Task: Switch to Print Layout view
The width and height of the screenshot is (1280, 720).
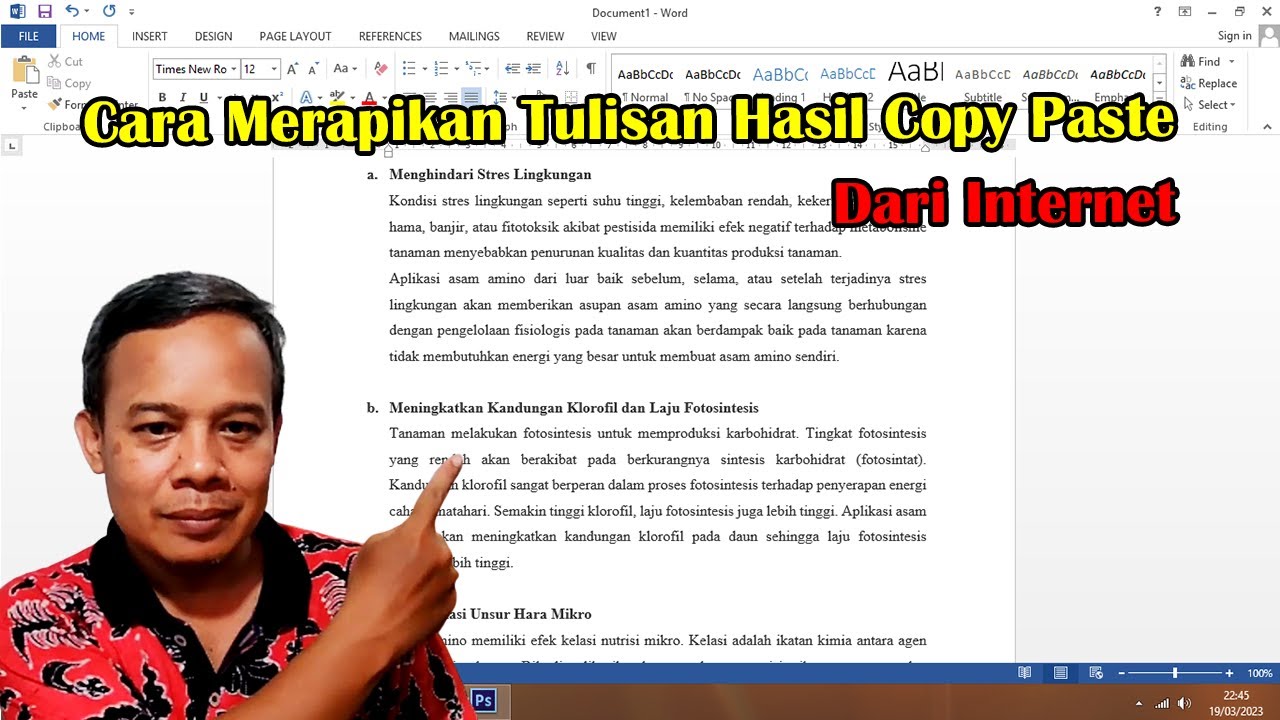Action: [x=1060, y=673]
